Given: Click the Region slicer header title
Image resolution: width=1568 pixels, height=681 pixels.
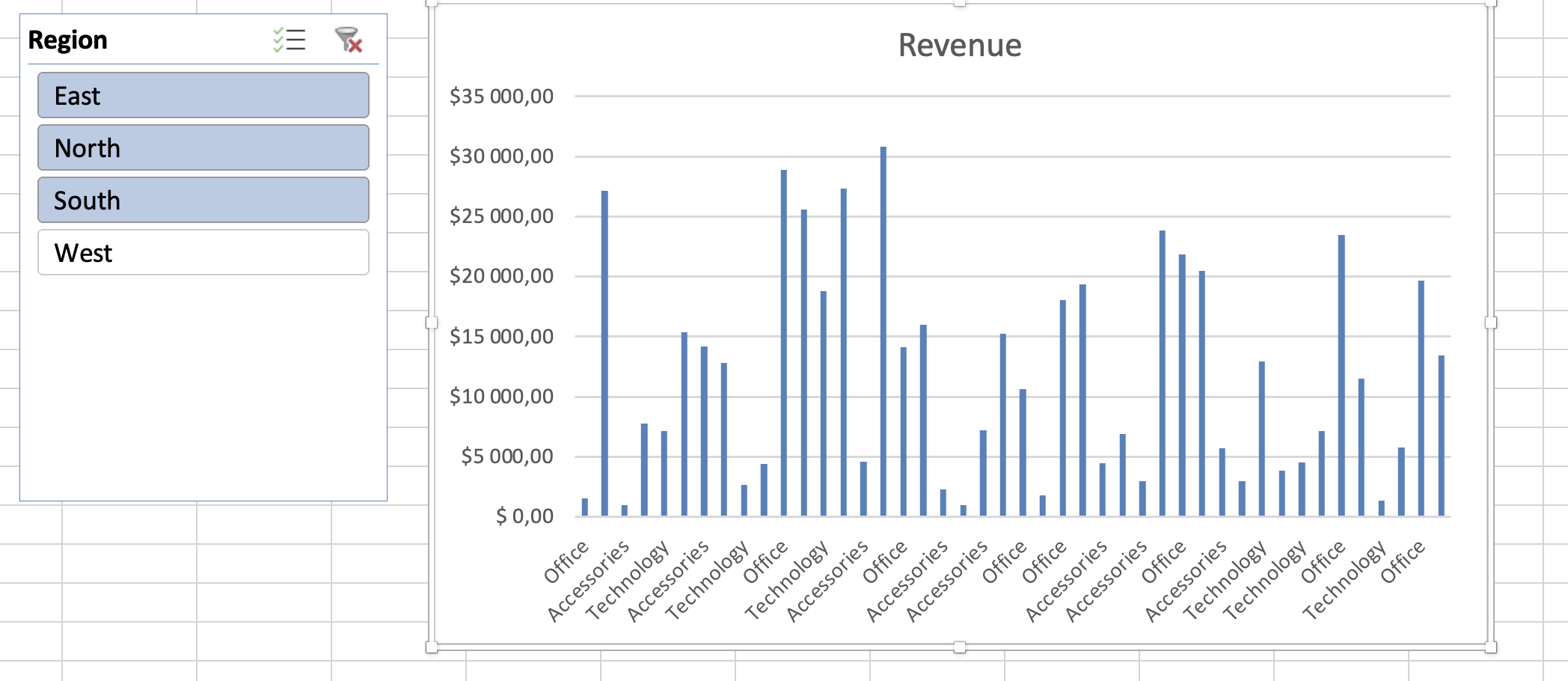Looking at the screenshot, I should coord(68,40).
